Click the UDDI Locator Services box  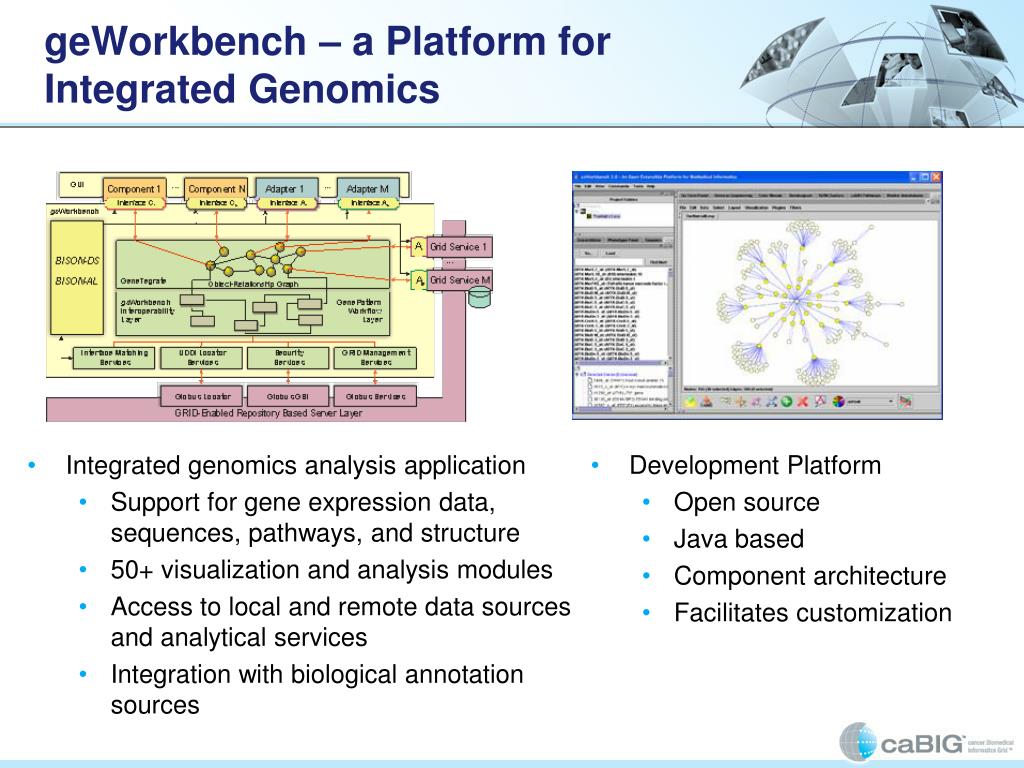202,357
